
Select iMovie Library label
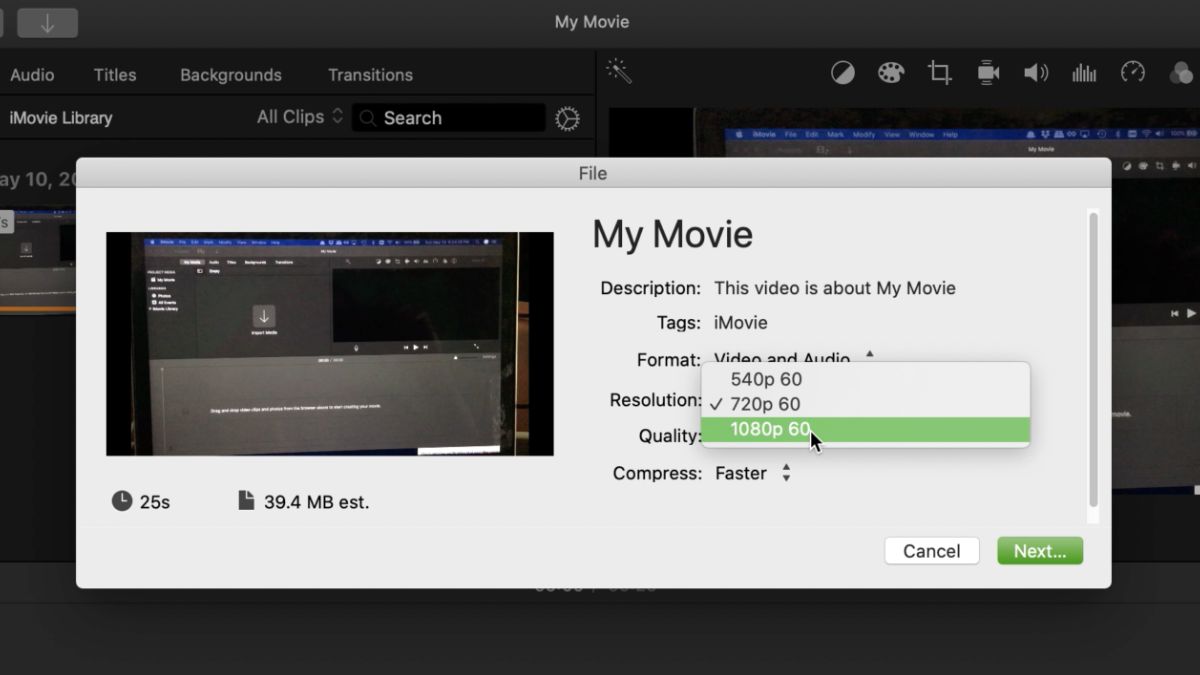[61, 118]
